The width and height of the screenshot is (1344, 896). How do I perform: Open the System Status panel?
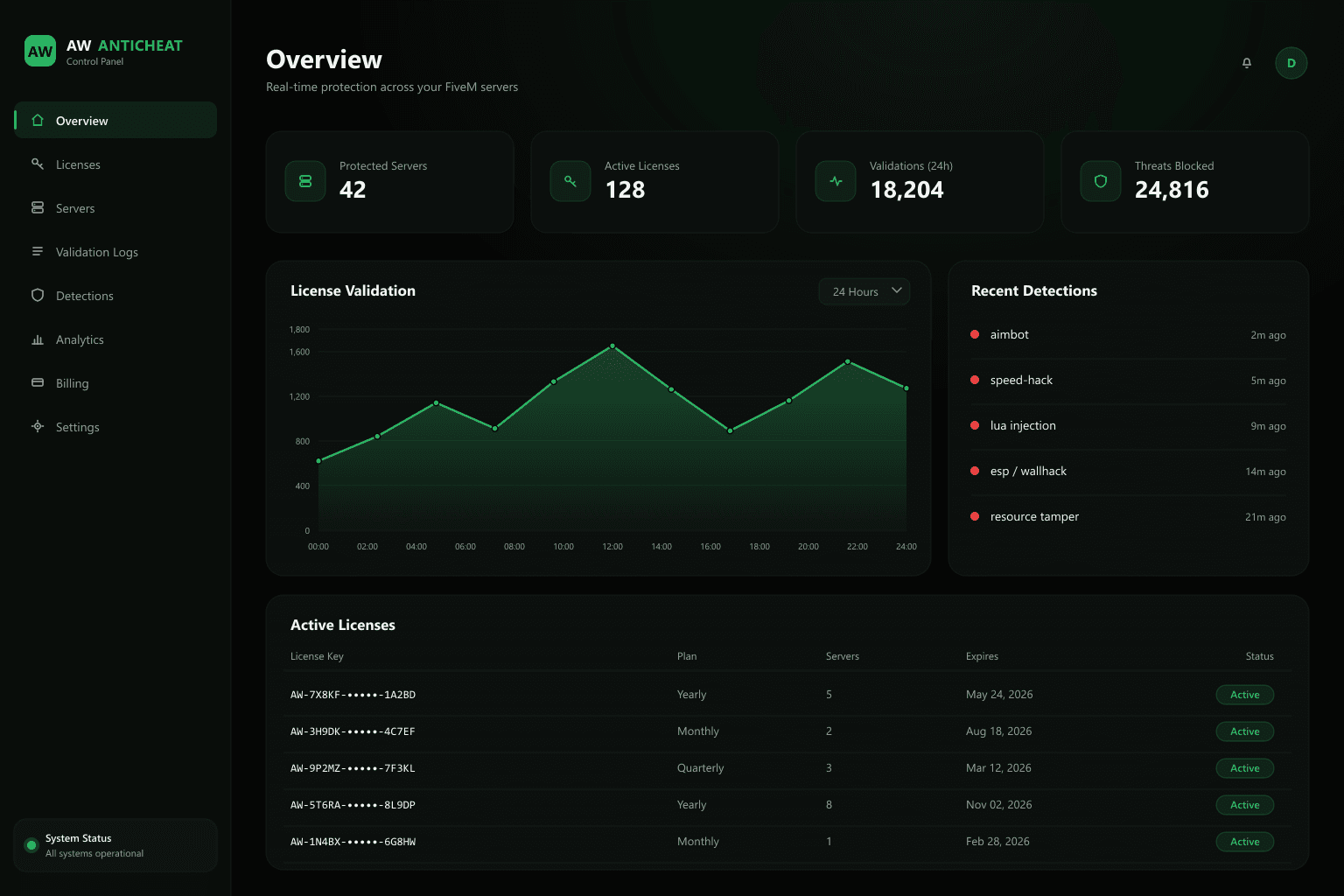click(x=115, y=845)
